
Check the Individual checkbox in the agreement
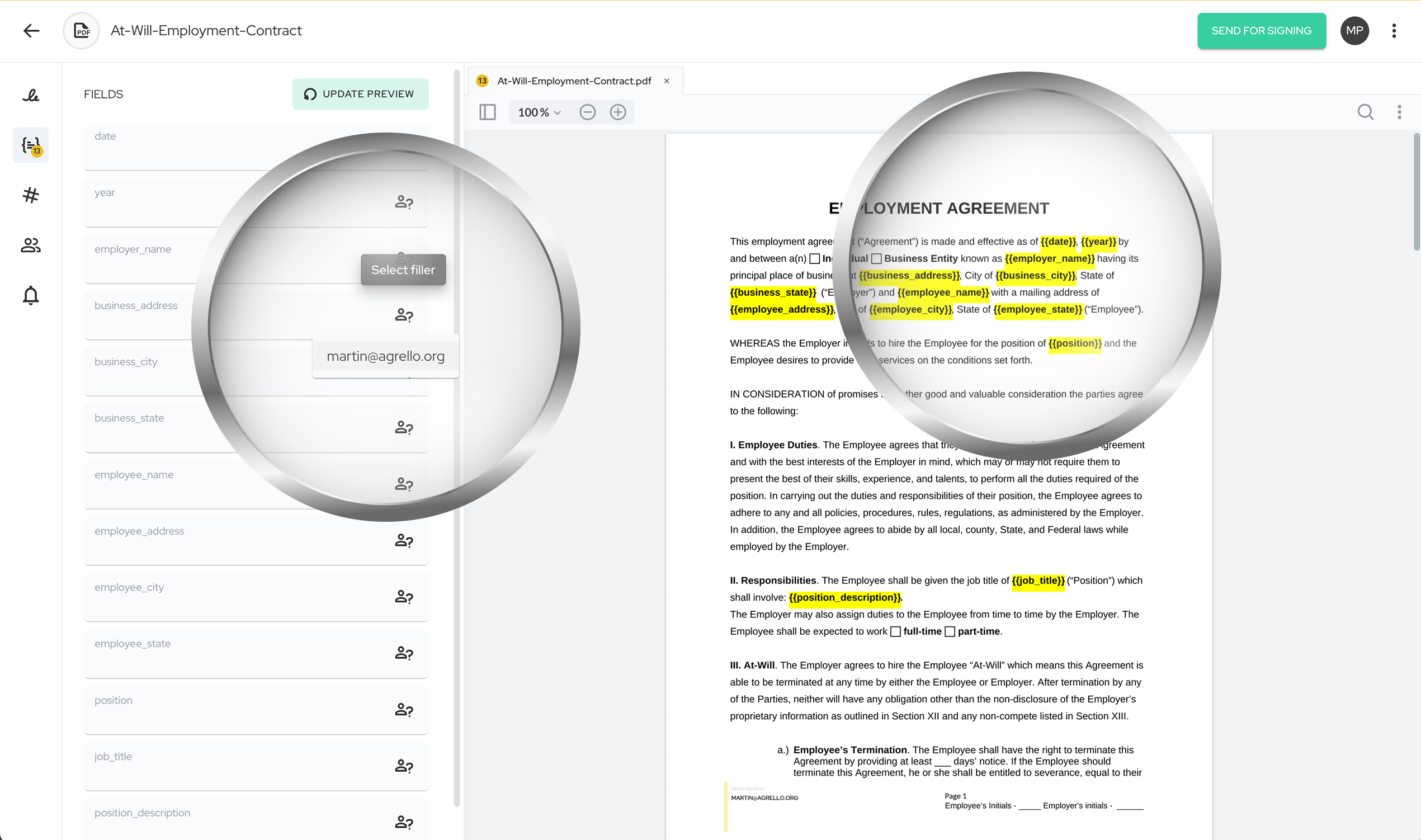pos(815,258)
